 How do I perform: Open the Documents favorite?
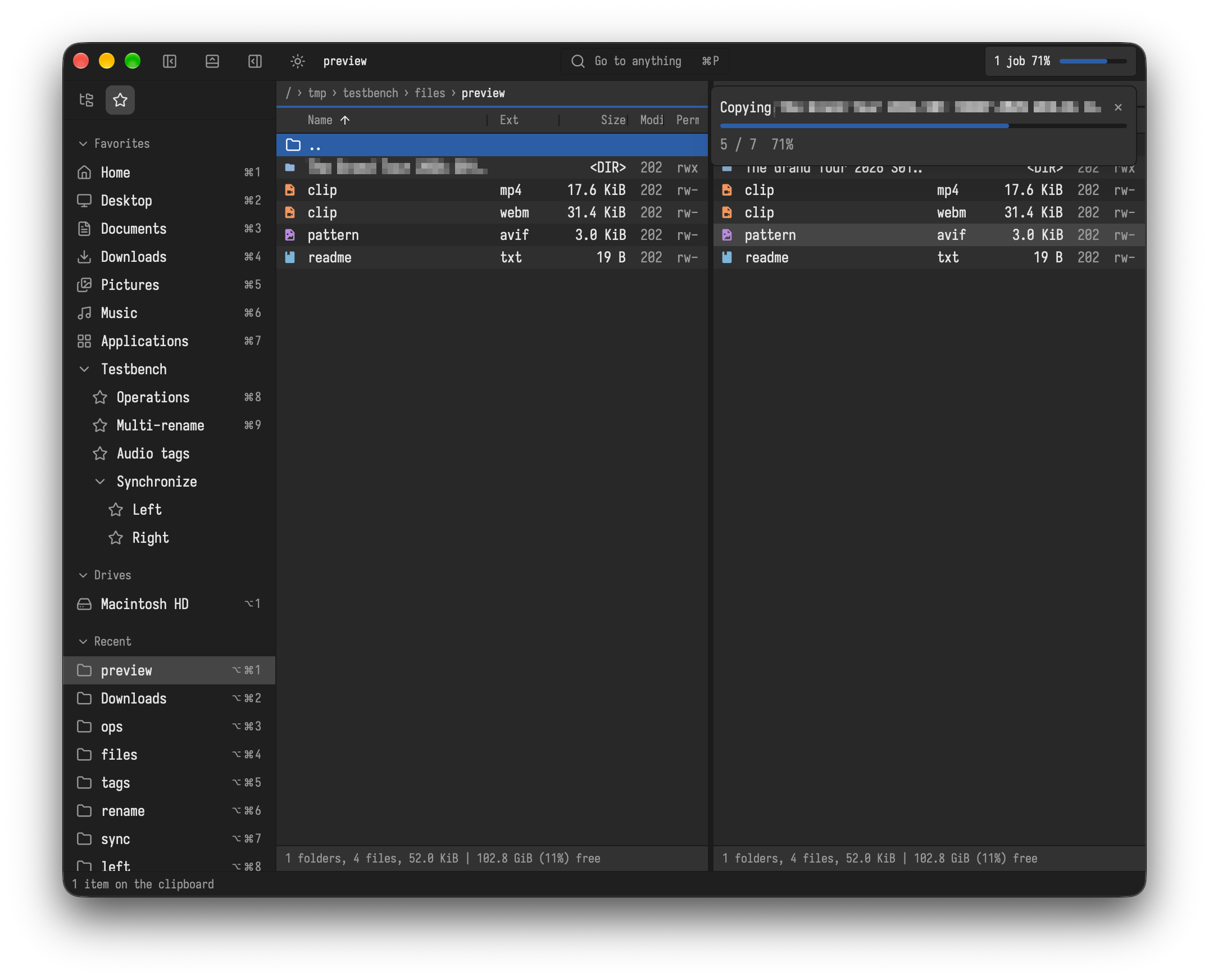click(x=169, y=229)
